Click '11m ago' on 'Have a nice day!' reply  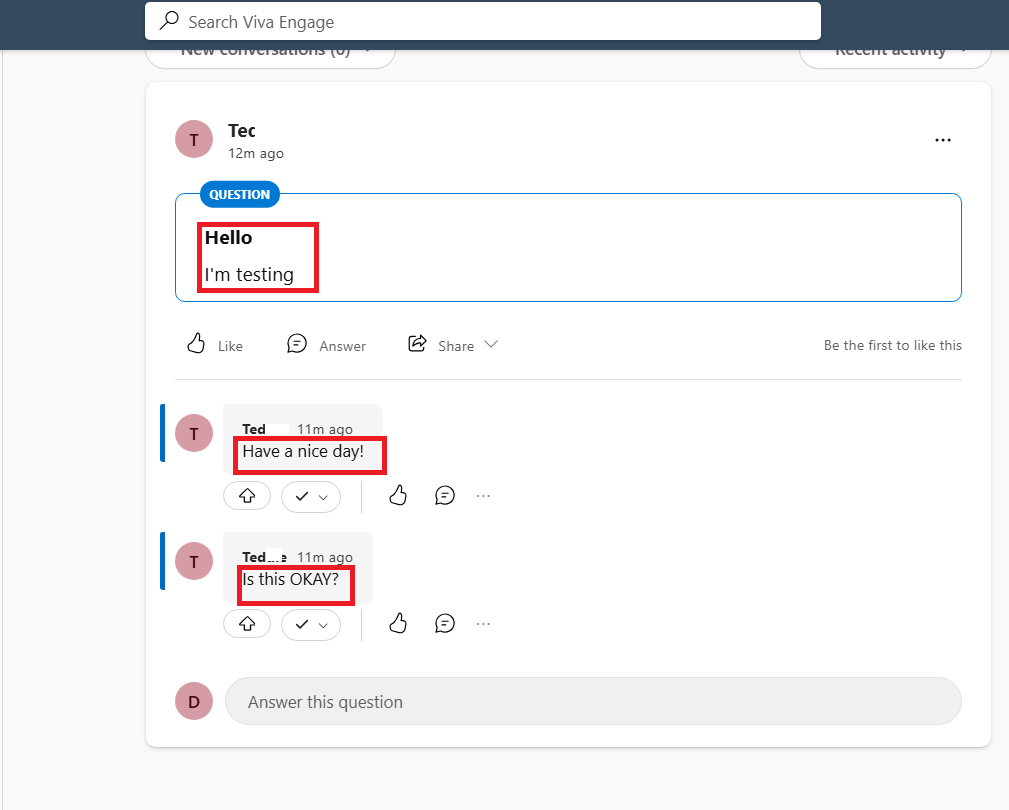325,429
